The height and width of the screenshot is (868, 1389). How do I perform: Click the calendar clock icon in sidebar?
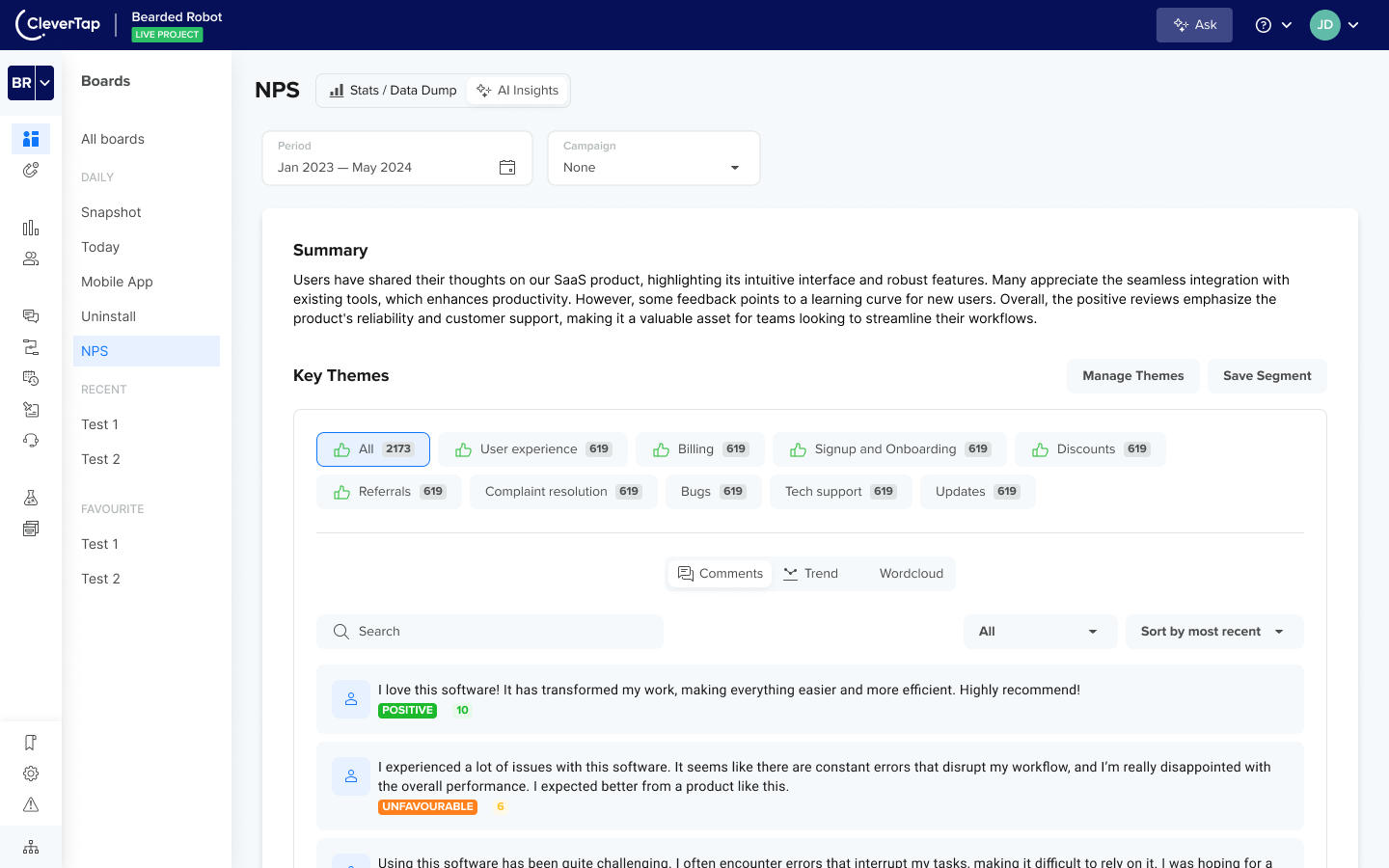point(31,378)
